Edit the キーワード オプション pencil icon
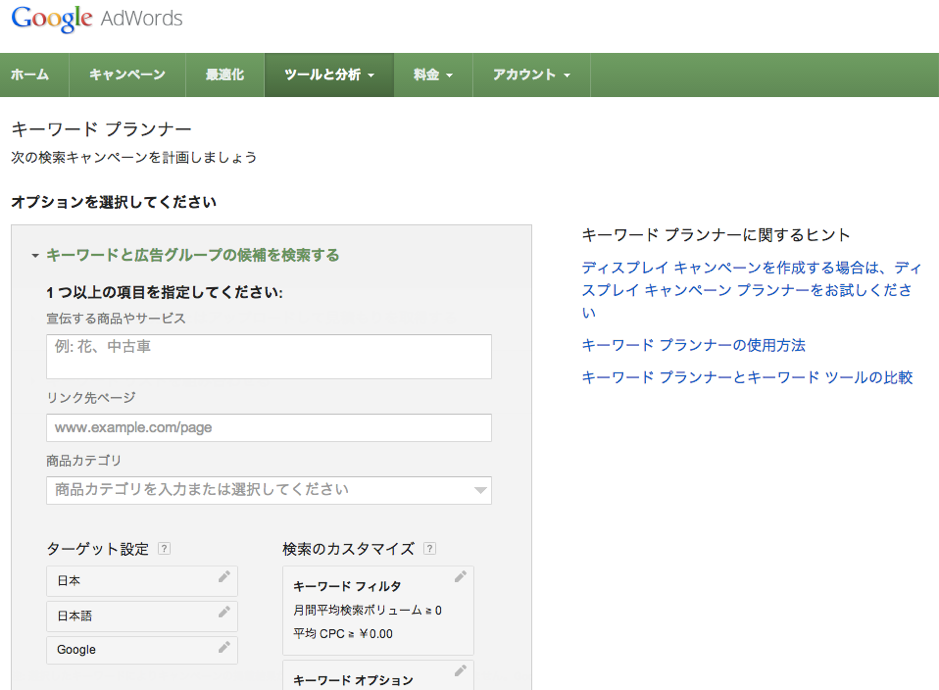 point(460,670)
